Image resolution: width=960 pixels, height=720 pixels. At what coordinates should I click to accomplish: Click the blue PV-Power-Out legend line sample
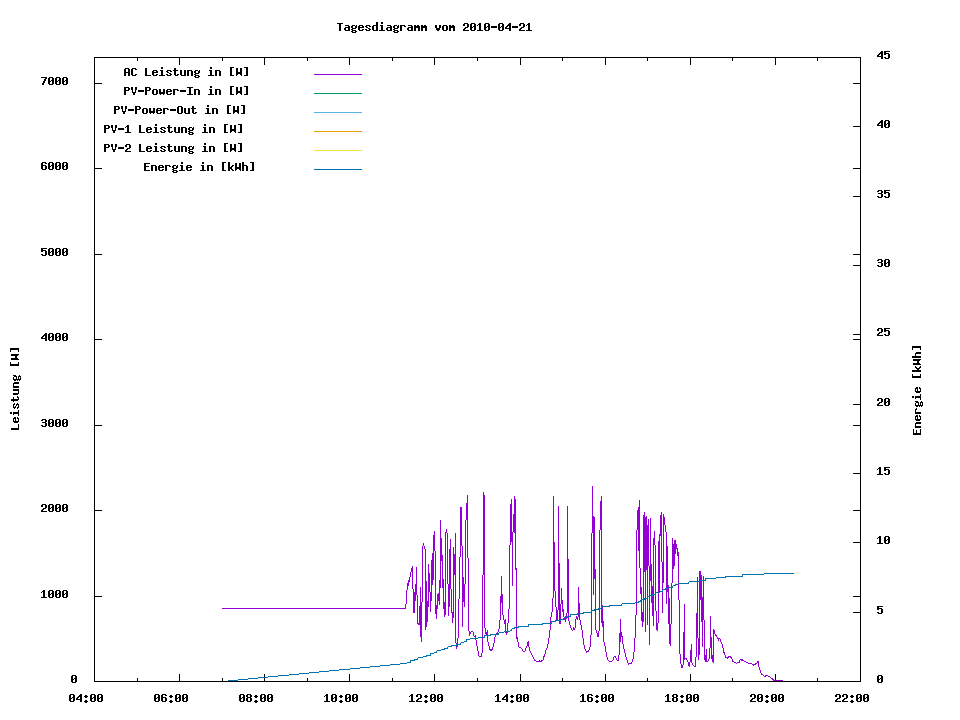click(337, 112)
